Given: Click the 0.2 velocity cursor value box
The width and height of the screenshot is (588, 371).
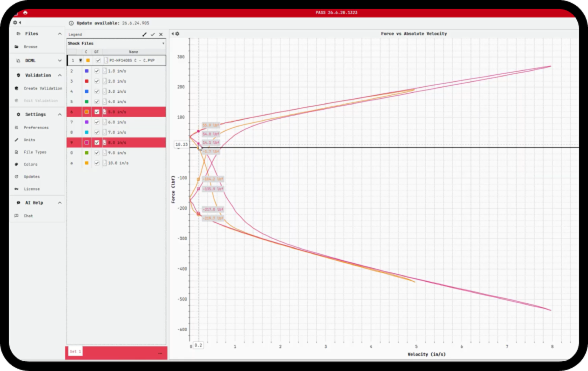Looking at the screenshot, I should pyautogui.click(x=198, y=345).
